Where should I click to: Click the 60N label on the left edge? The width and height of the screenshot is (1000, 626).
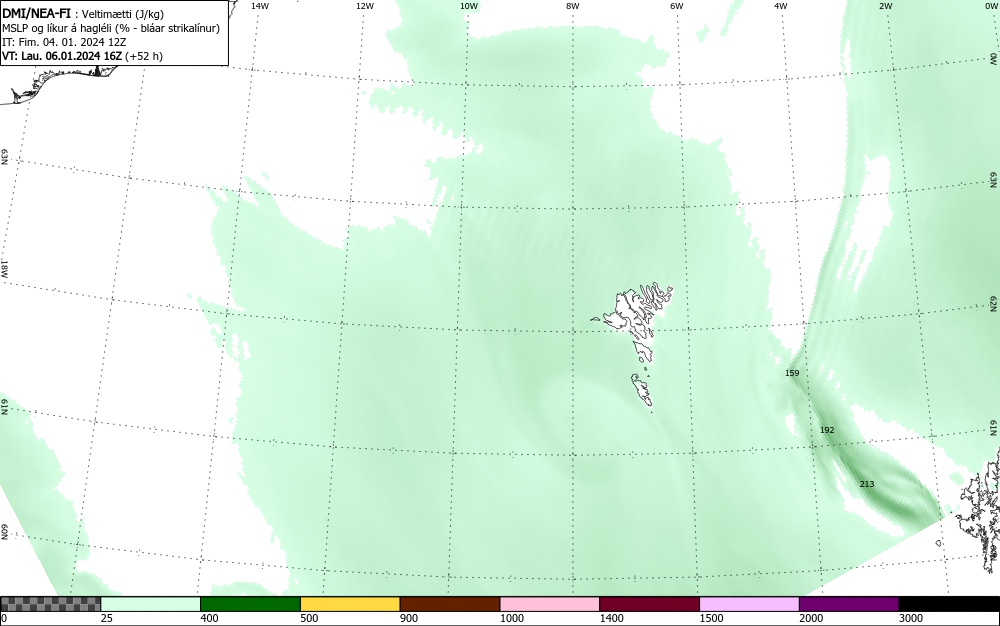tap(4, 533)
